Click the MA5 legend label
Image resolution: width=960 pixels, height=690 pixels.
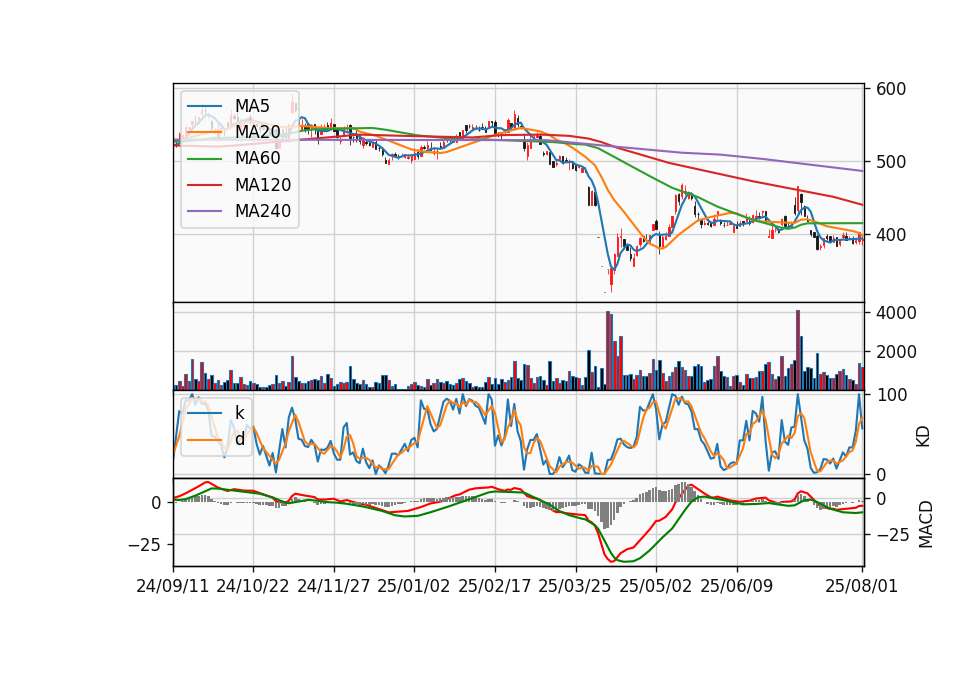coord(252,106)
